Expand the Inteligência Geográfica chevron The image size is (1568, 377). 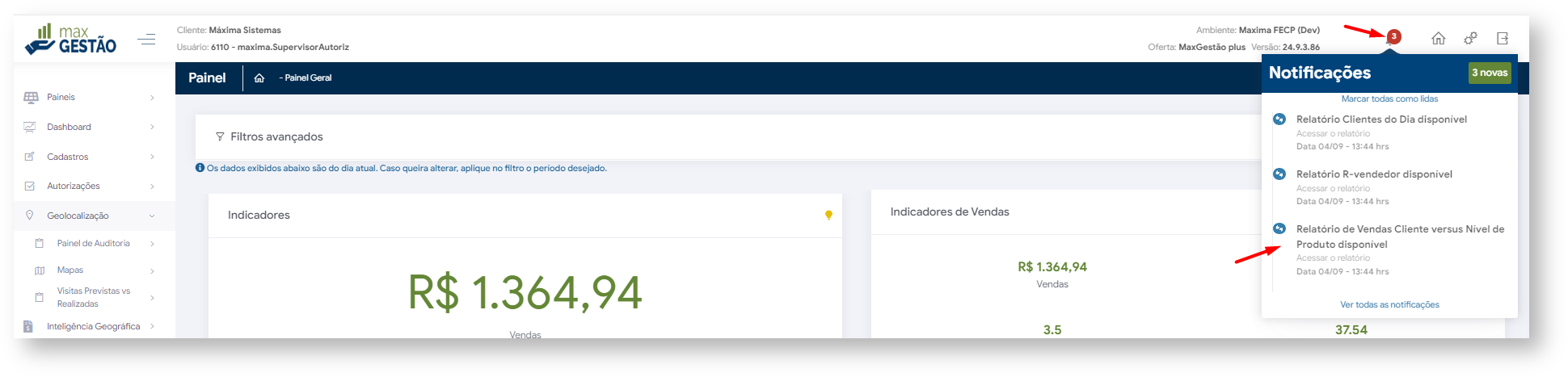[x=152, y=327]
